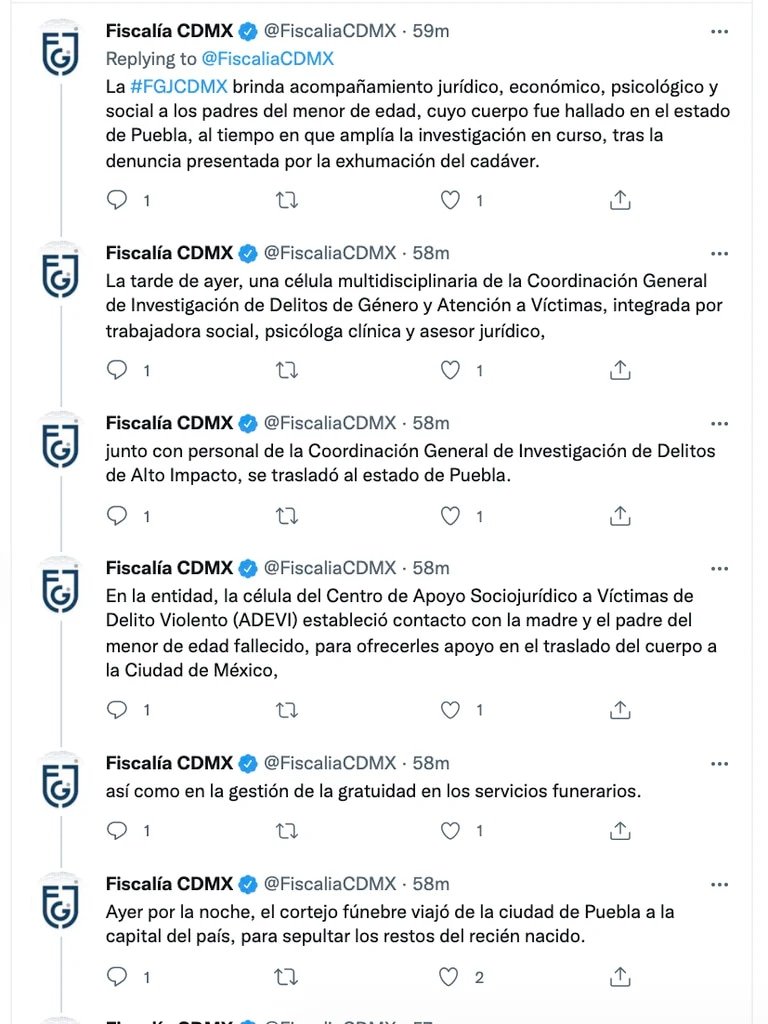This screenshot has height=1024, width=768.
Task: Reply to the tweet about cortejo fúnebre
Action: coord(118,977)
